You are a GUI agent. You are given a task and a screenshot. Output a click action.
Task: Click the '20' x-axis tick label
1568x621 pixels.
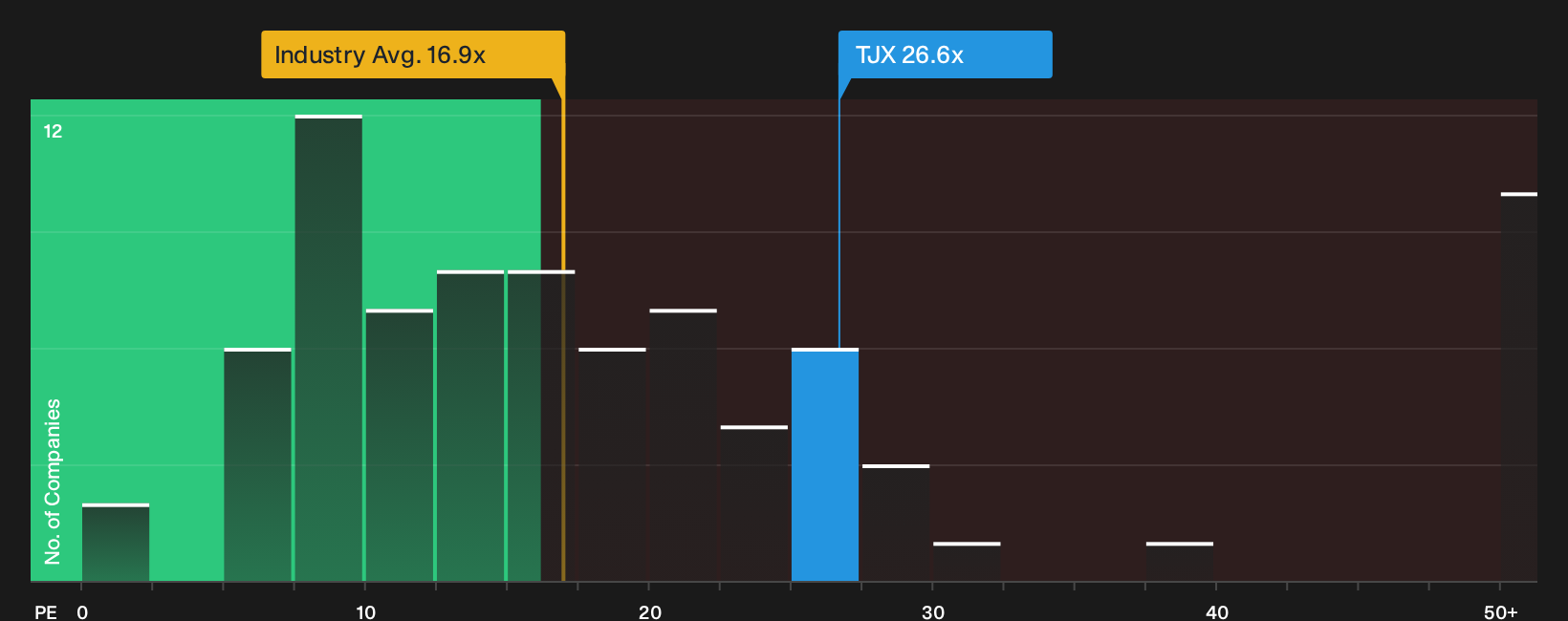(x=649, y=611)
